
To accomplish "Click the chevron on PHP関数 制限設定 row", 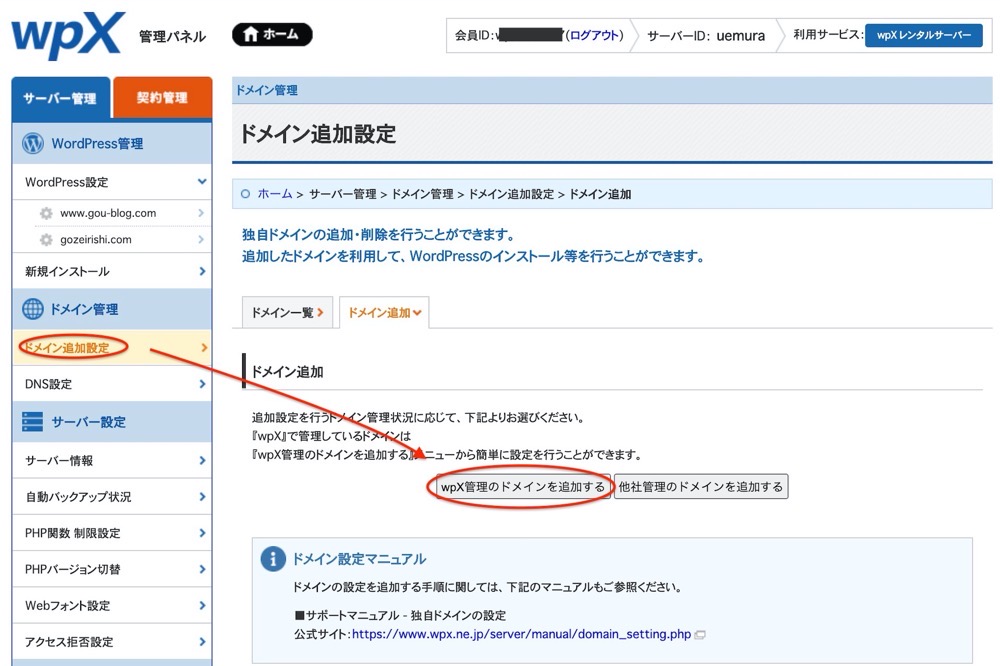I will click(x=202, y=533).
